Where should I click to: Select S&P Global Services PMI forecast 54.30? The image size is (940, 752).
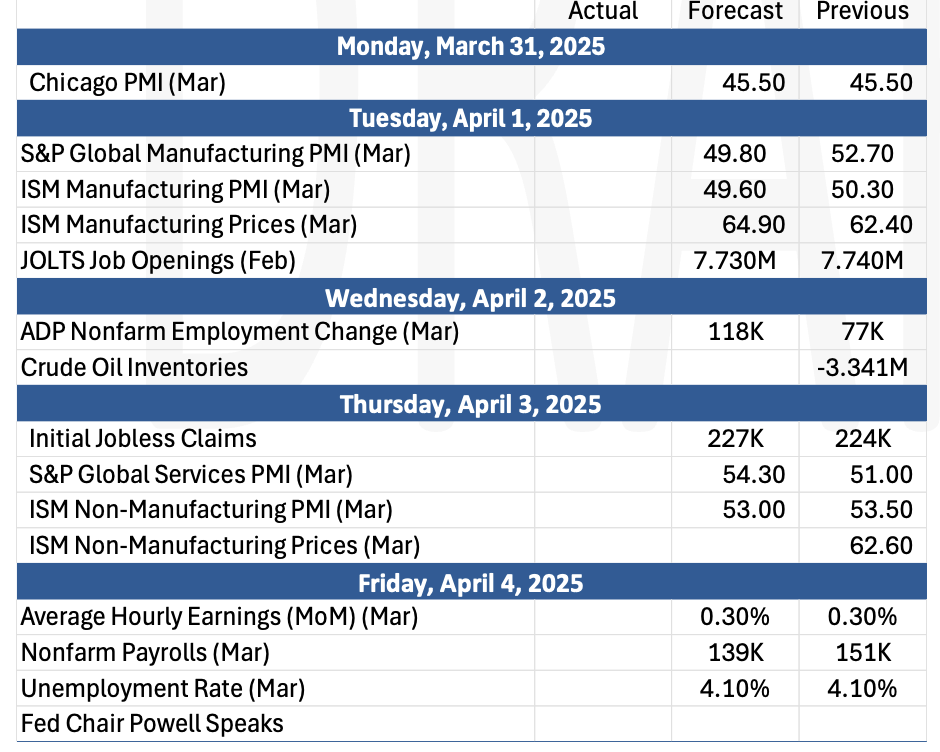coord(754,474)
